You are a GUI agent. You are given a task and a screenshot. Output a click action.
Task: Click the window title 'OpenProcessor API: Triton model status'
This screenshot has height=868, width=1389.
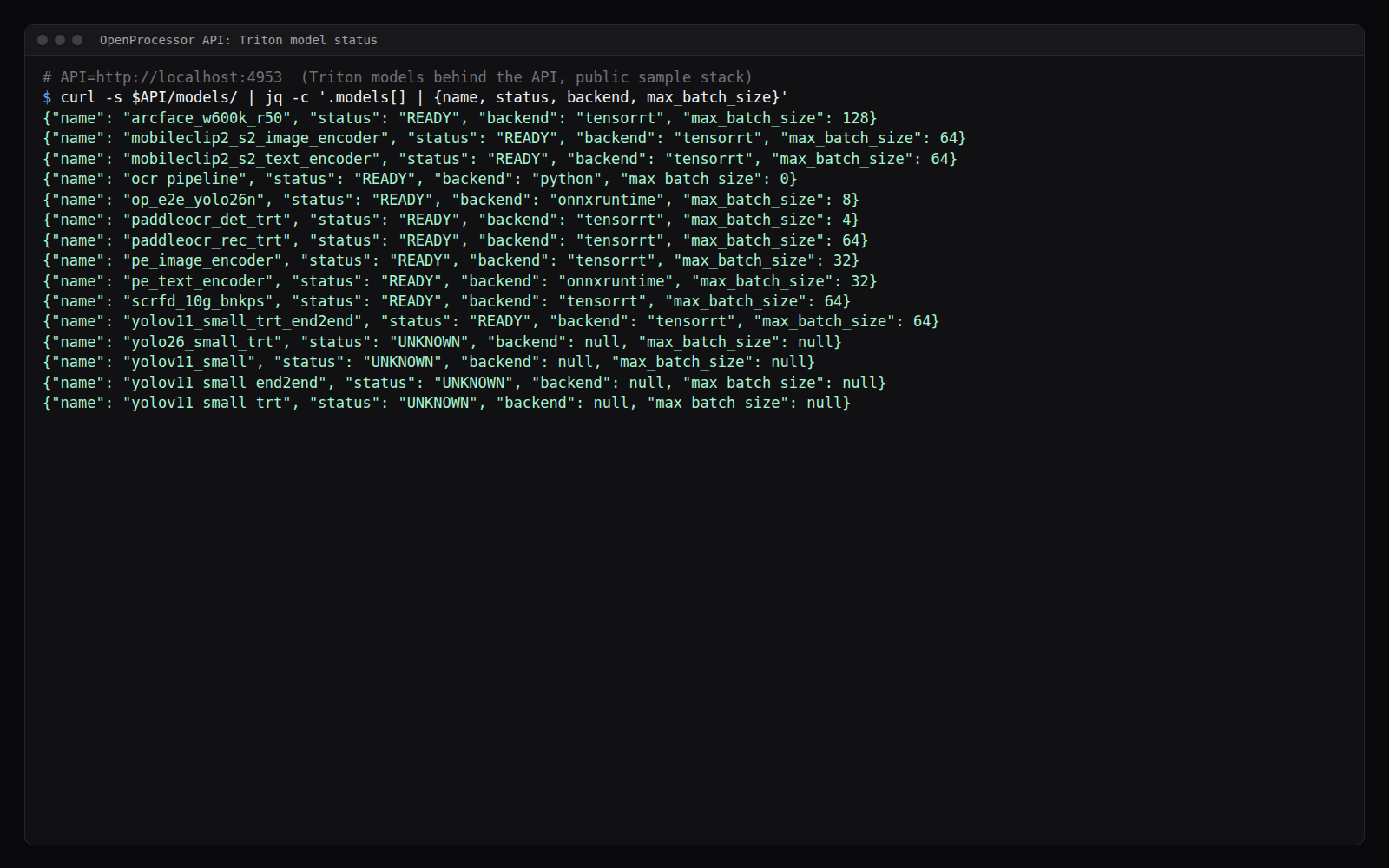click(238, 40)
